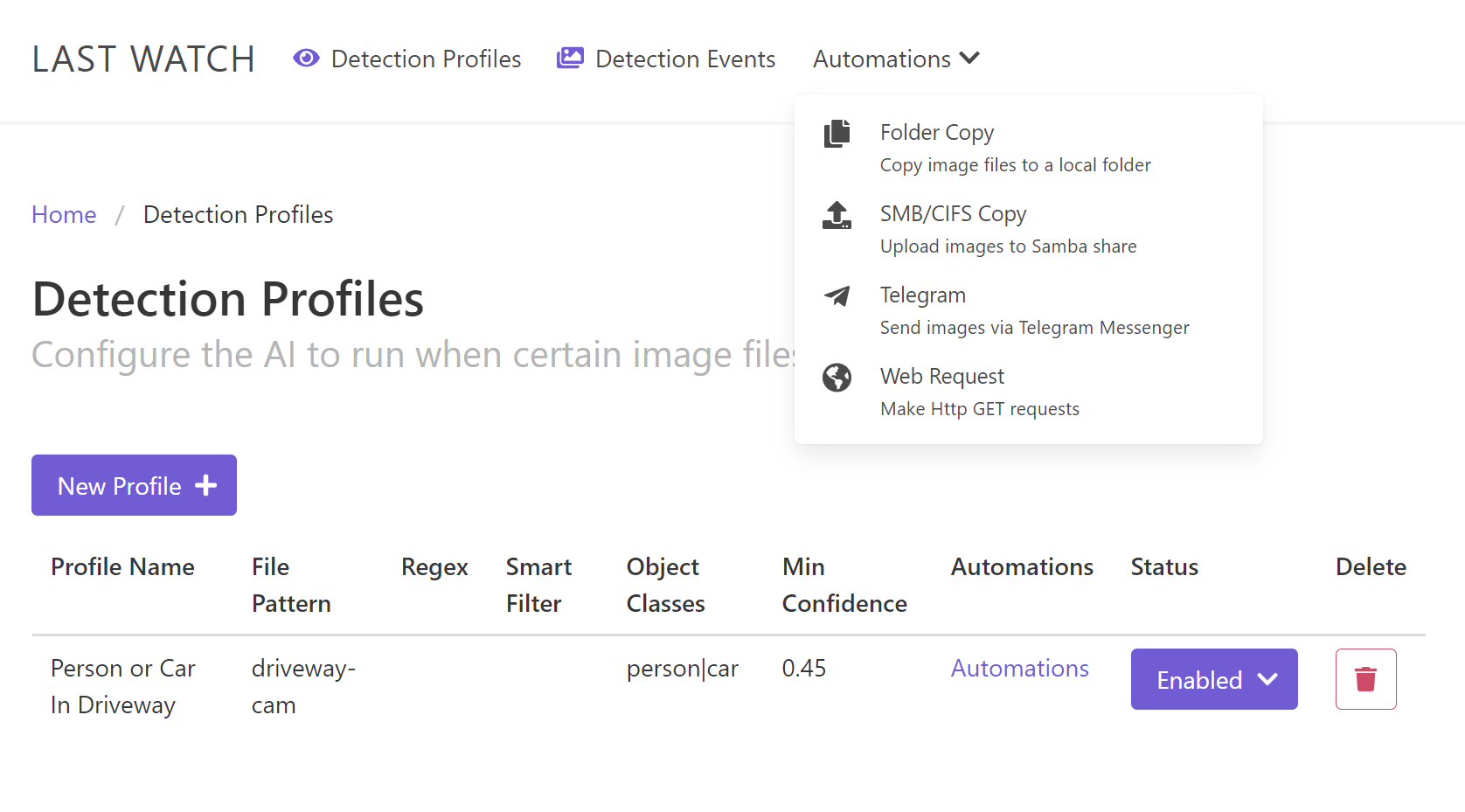Image resolution: width=1465 pixels, height=812 pixels.
Task: Click the driveway-cam file pattern cell
Action: (x=303, y=686)
